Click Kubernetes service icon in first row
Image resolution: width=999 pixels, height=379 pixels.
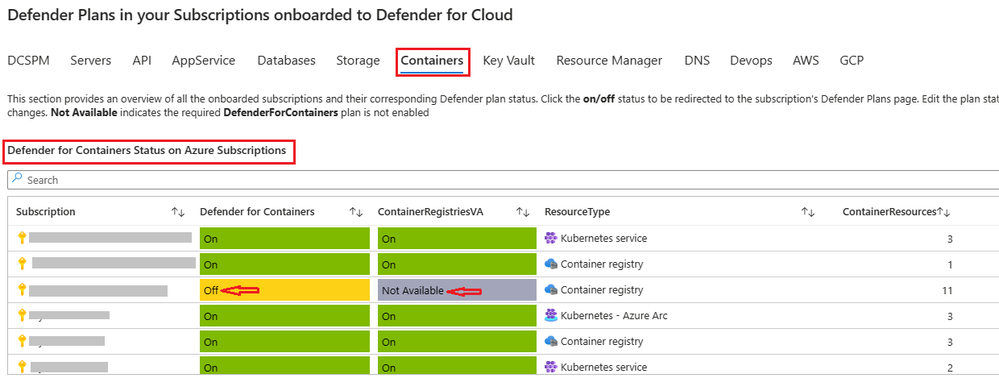(551, 238)
